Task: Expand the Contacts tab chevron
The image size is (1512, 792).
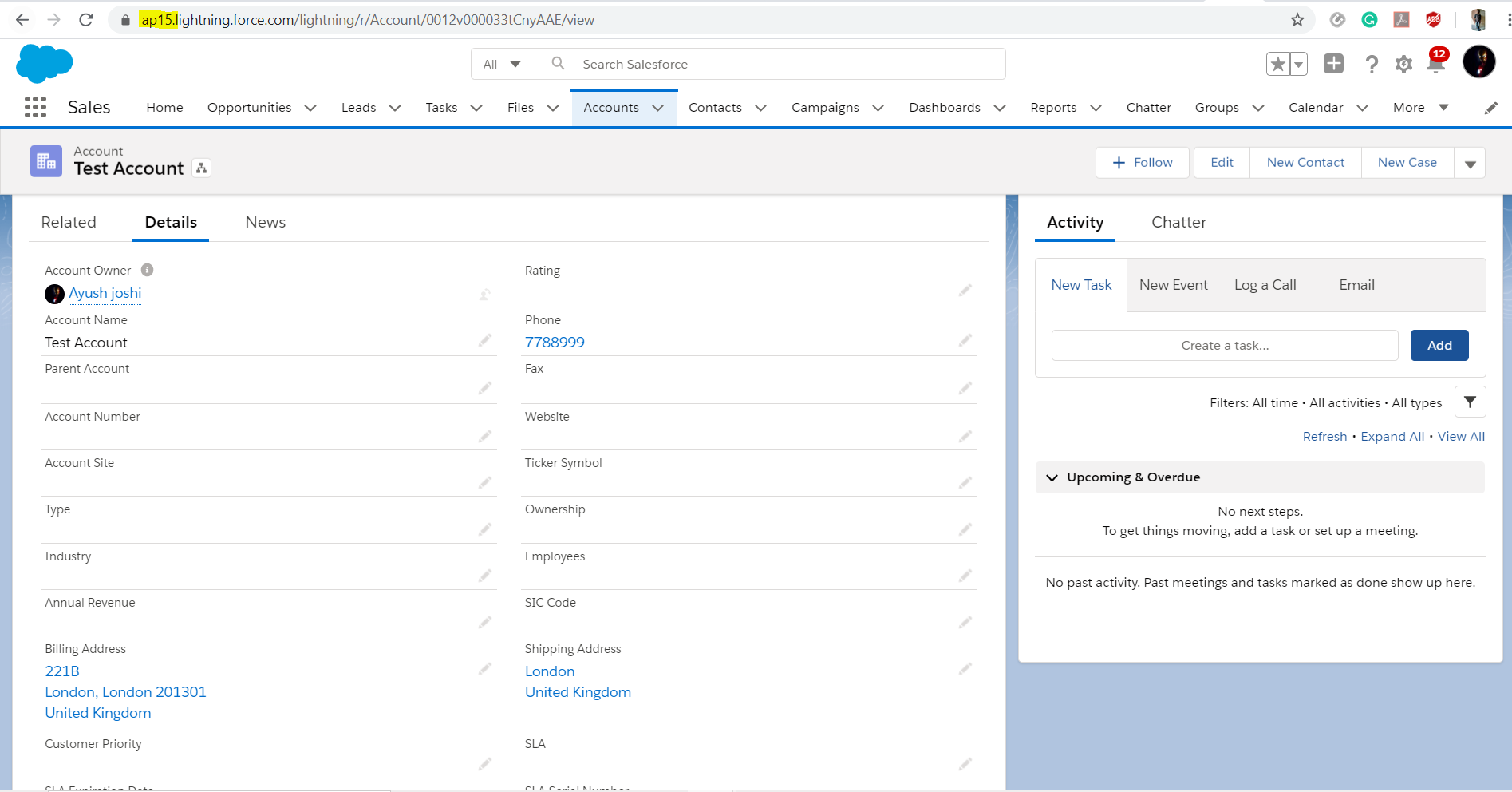Action: [x=760, y=108]
